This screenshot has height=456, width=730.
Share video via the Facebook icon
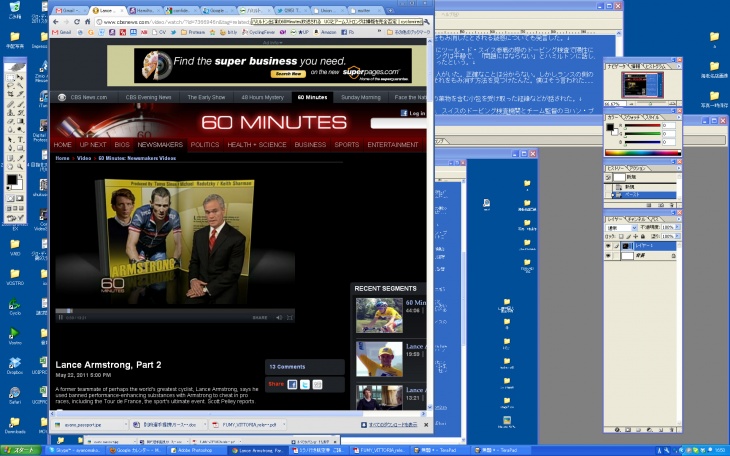pyautogui.click(x=292, y=384)
